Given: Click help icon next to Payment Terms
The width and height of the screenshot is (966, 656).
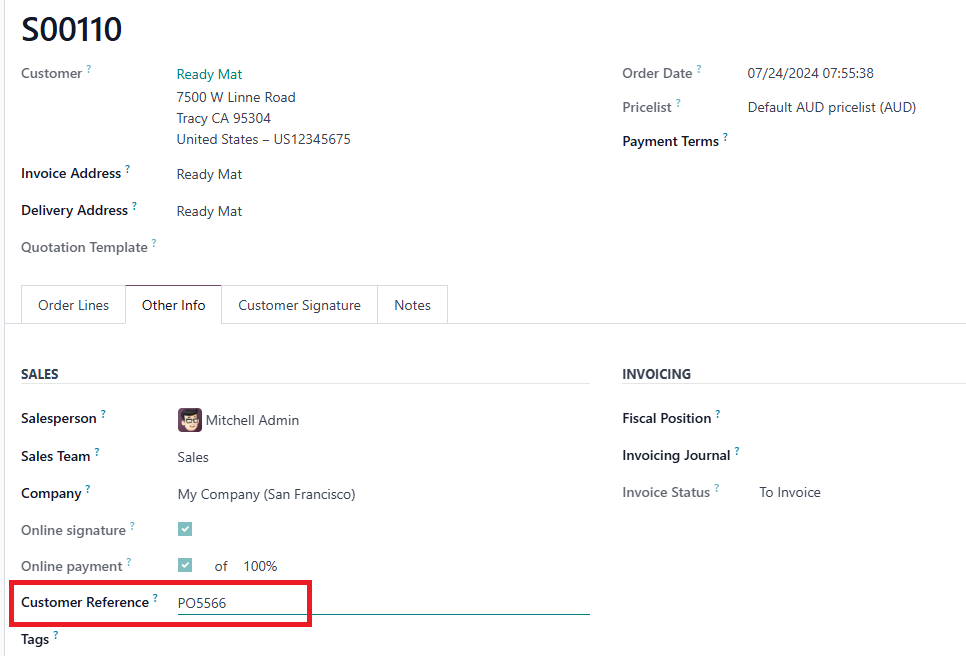Looking at the screenshot, I should point(725,137).
